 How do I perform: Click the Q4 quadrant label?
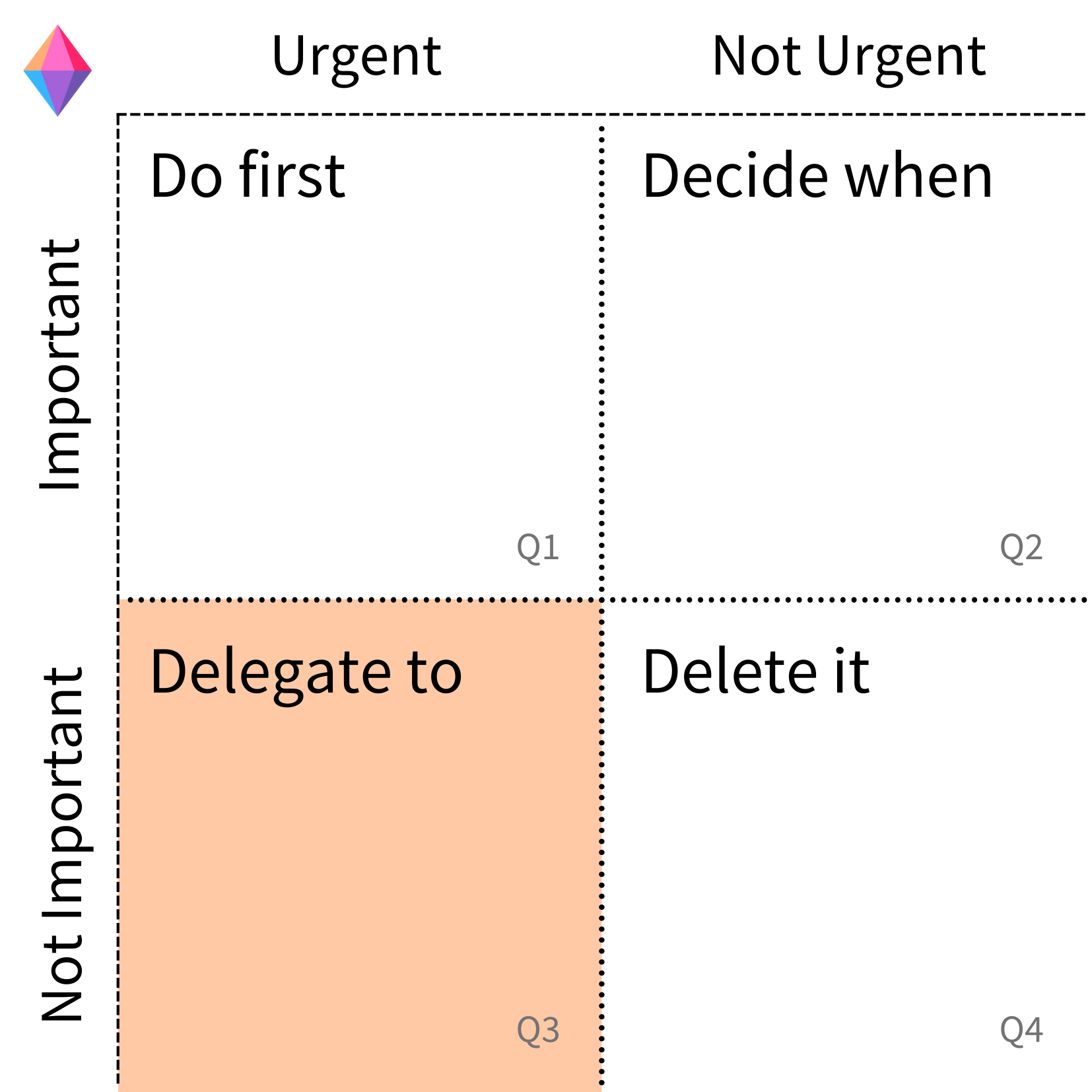tap(1021, 1031)
